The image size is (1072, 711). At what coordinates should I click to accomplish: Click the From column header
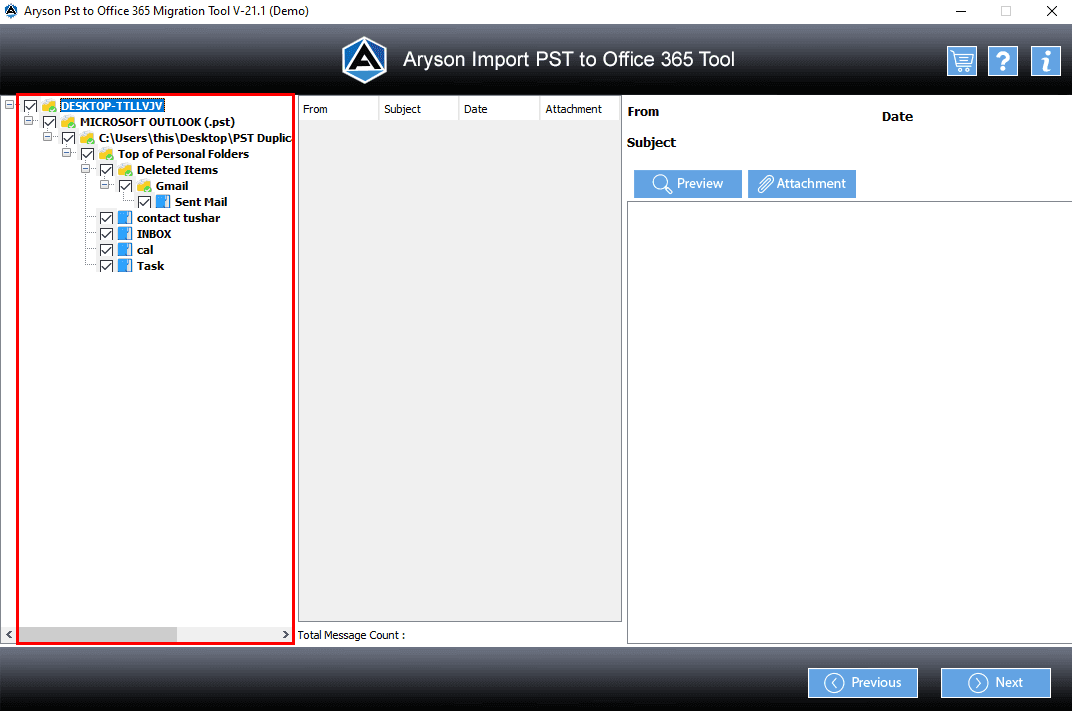(x=338, y=109)
